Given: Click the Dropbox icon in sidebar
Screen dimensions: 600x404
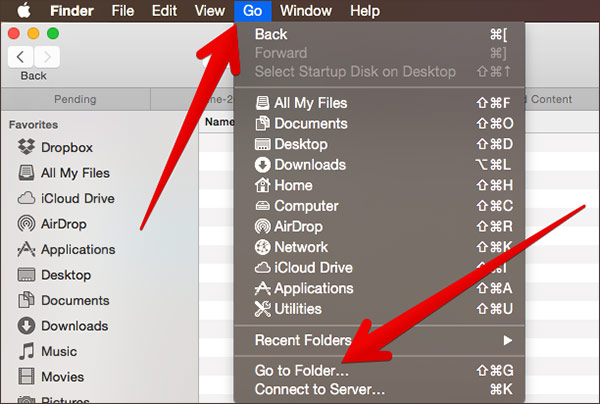Looking at the screenshot, I should 26,147.
